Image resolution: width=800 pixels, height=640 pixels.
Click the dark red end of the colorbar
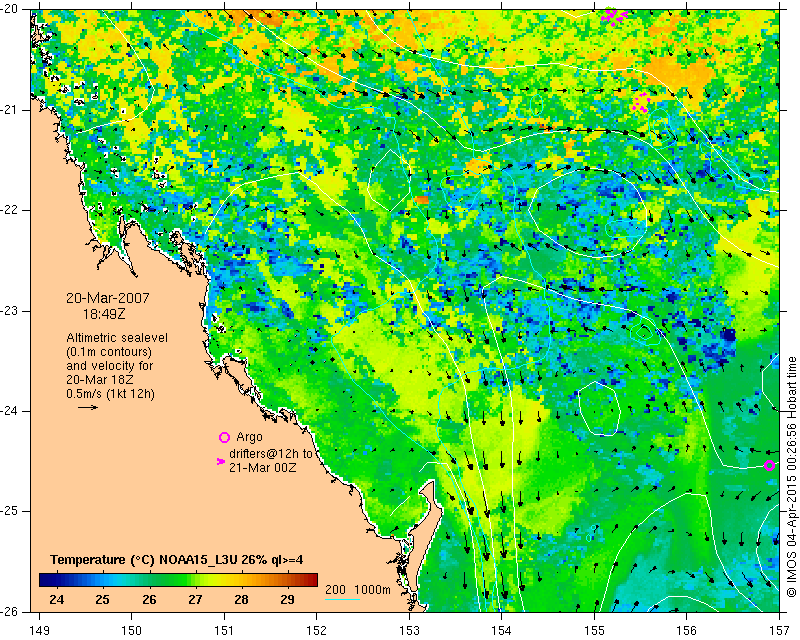[x=312, y=580]
